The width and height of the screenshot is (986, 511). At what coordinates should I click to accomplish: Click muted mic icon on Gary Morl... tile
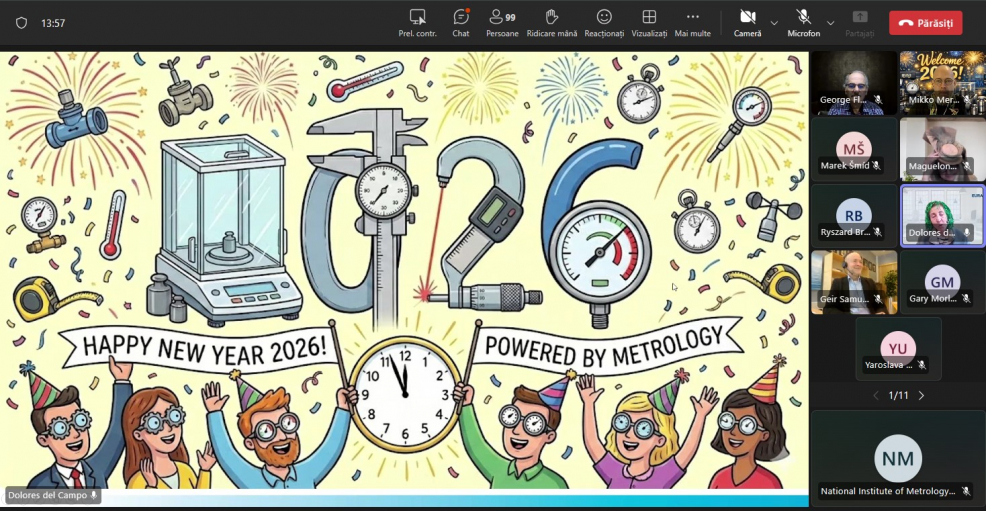(x=967, y=299)
